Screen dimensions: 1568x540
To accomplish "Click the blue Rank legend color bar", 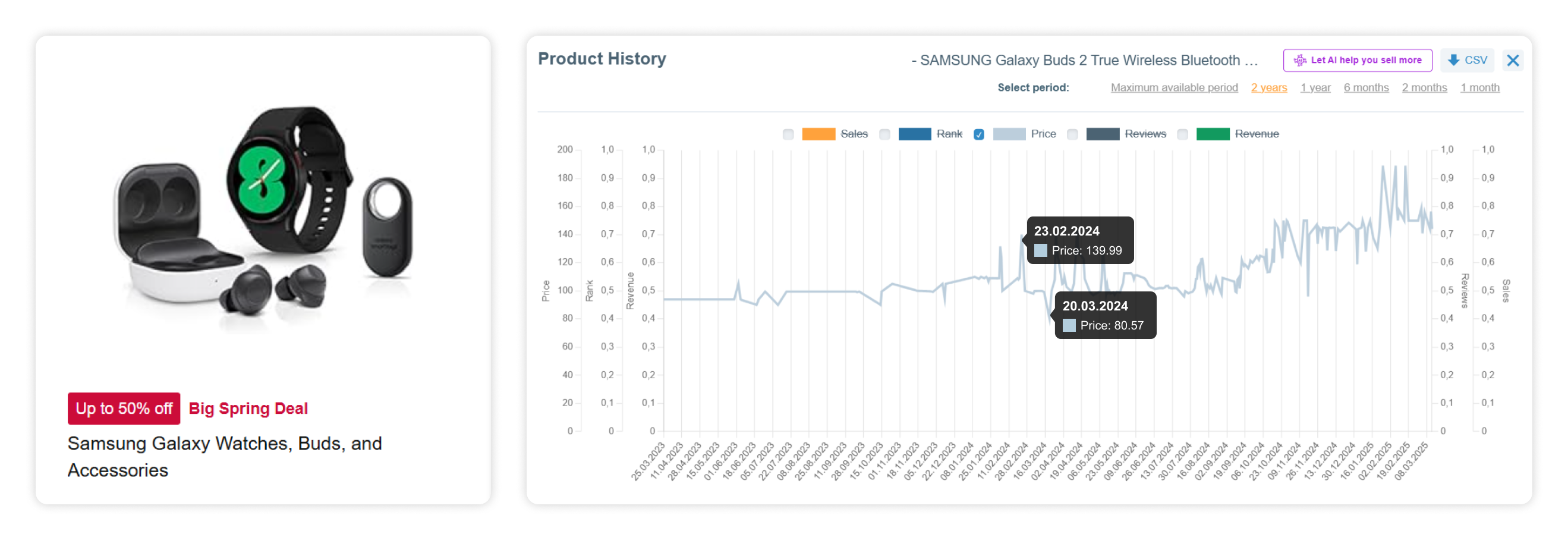I will pos(915,134).
